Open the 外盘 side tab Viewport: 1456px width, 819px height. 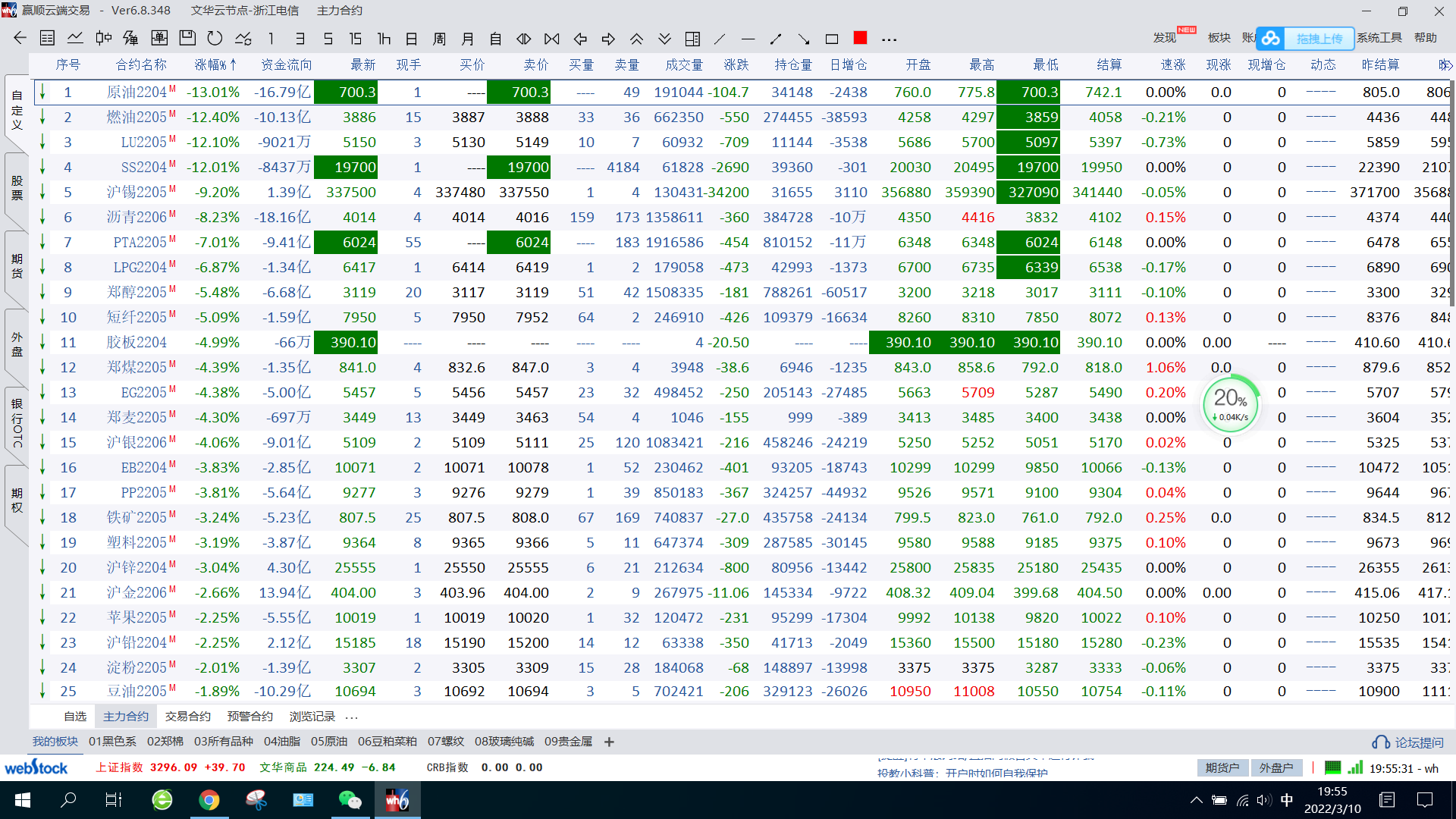(x=17, y=344)
